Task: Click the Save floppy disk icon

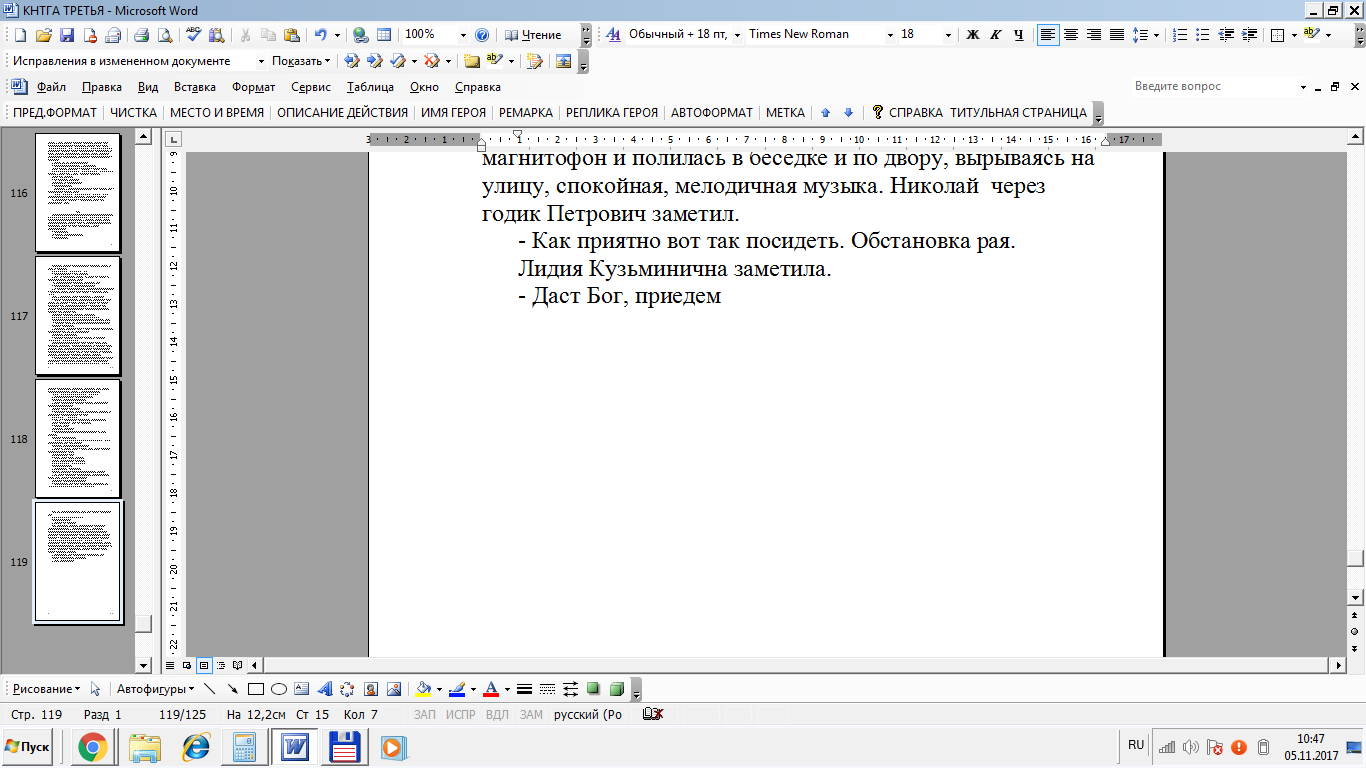Action: 67,35
